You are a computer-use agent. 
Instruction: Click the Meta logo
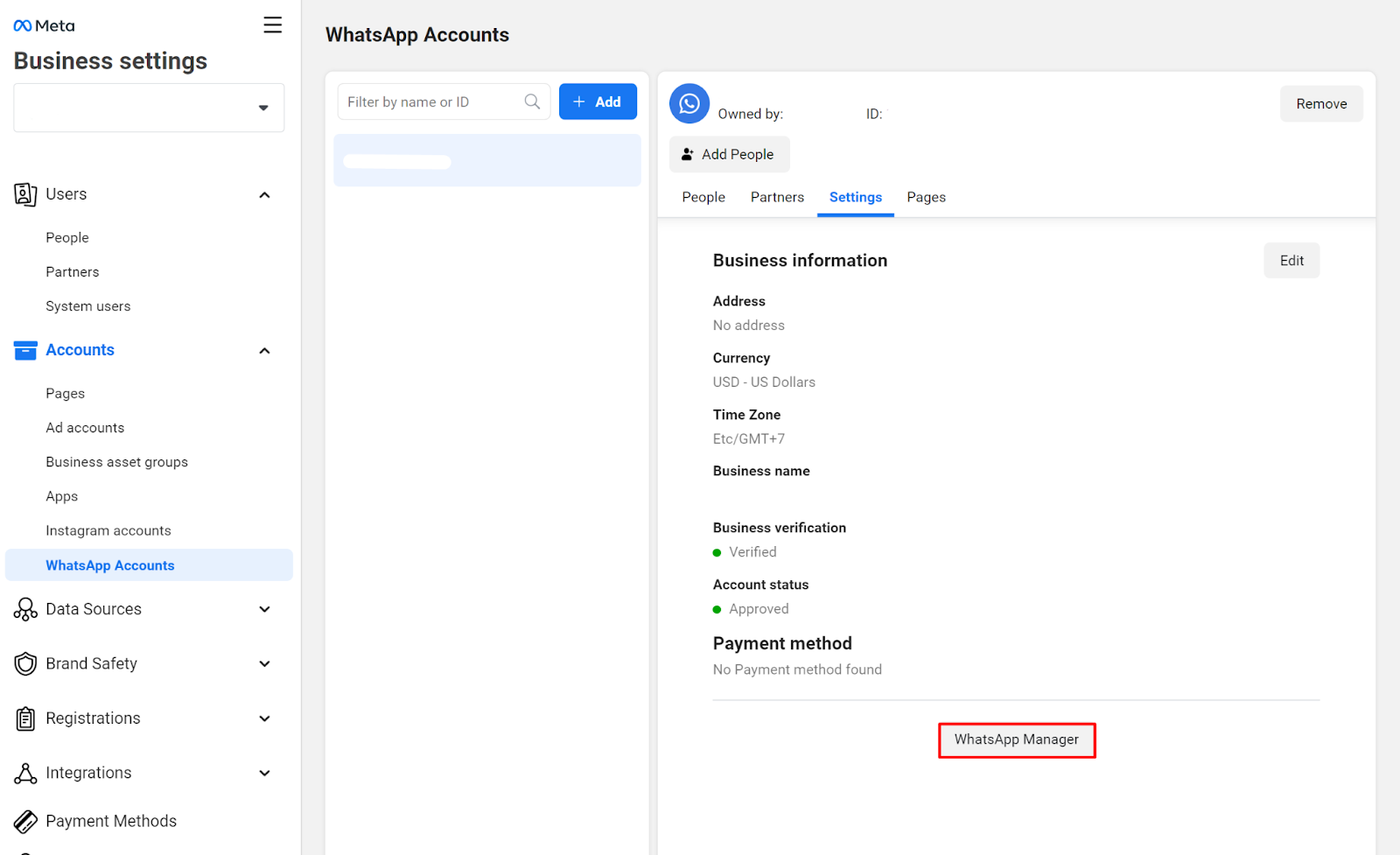[x=45, y=26]
